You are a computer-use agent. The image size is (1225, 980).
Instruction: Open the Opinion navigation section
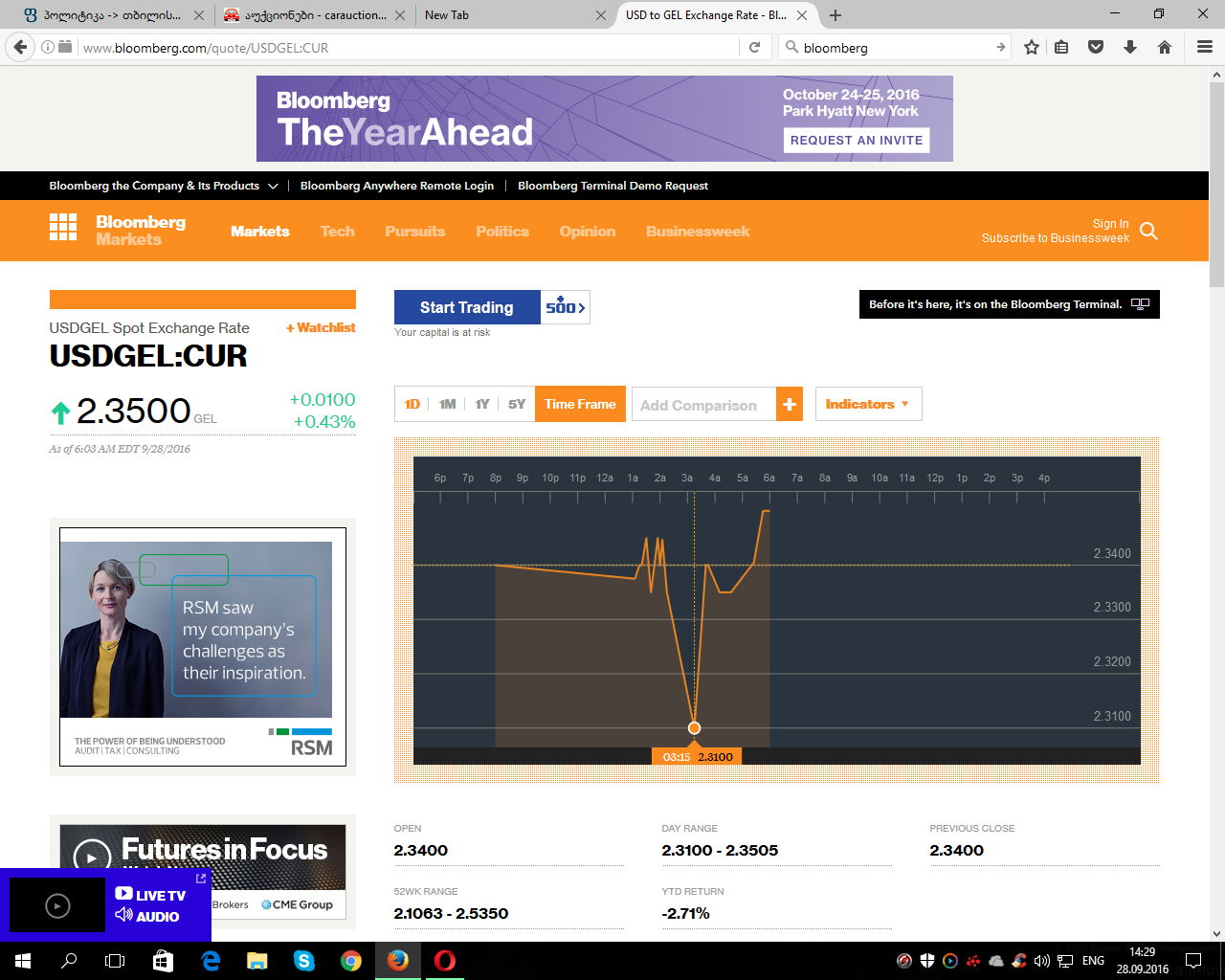pos(588,232)
